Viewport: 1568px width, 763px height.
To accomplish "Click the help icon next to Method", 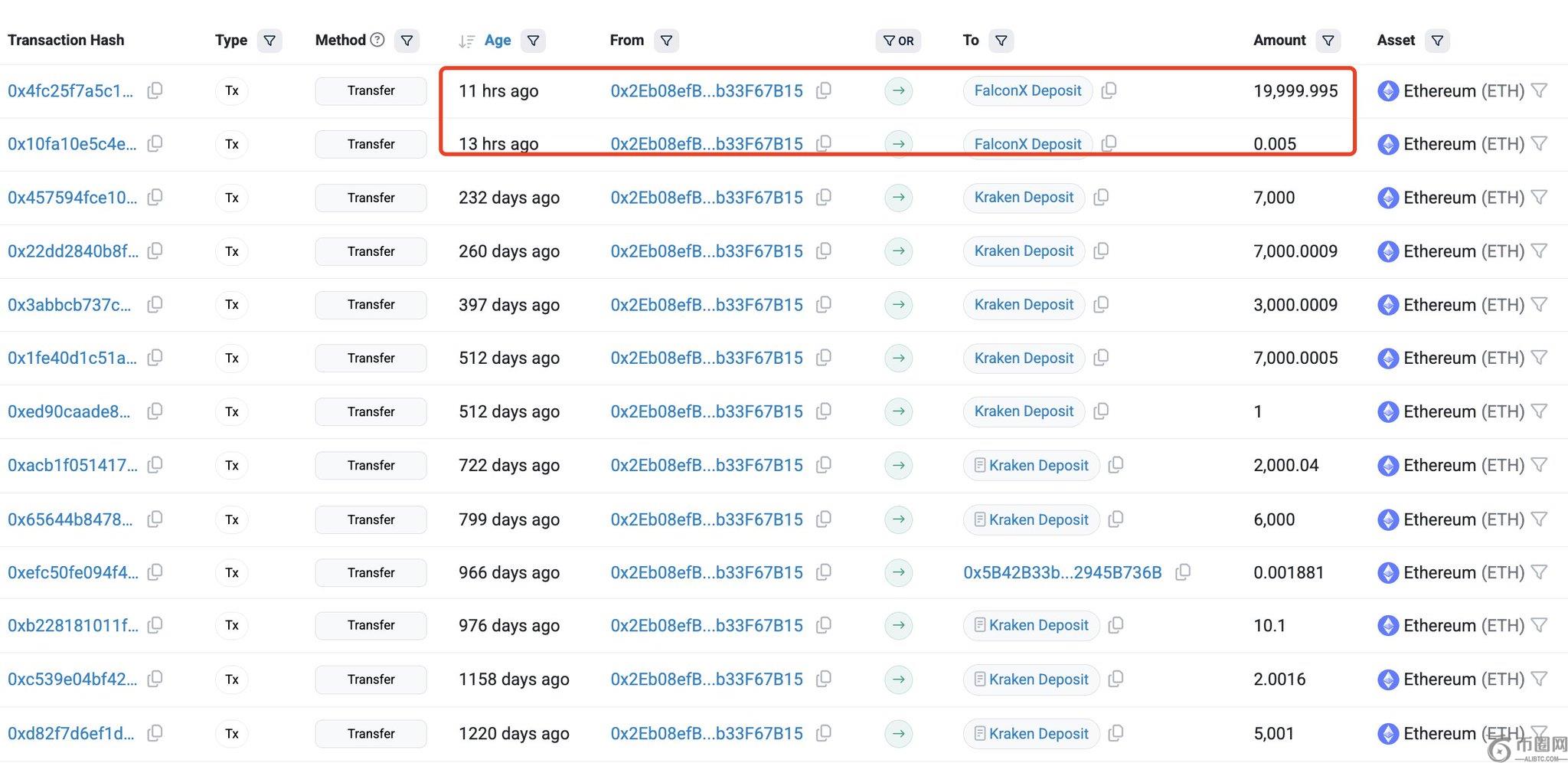I will (377, 40).
